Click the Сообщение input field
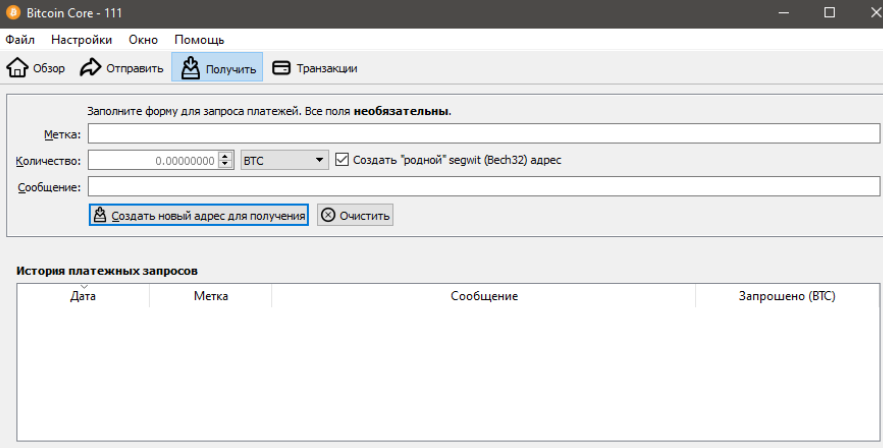The width and height of the screenshot is (883, 448). 484,187
